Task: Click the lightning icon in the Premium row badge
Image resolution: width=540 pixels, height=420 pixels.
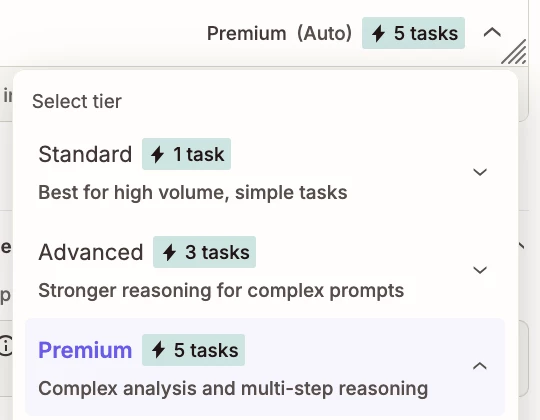Action: pyautogui.click(x=158, y=350)
